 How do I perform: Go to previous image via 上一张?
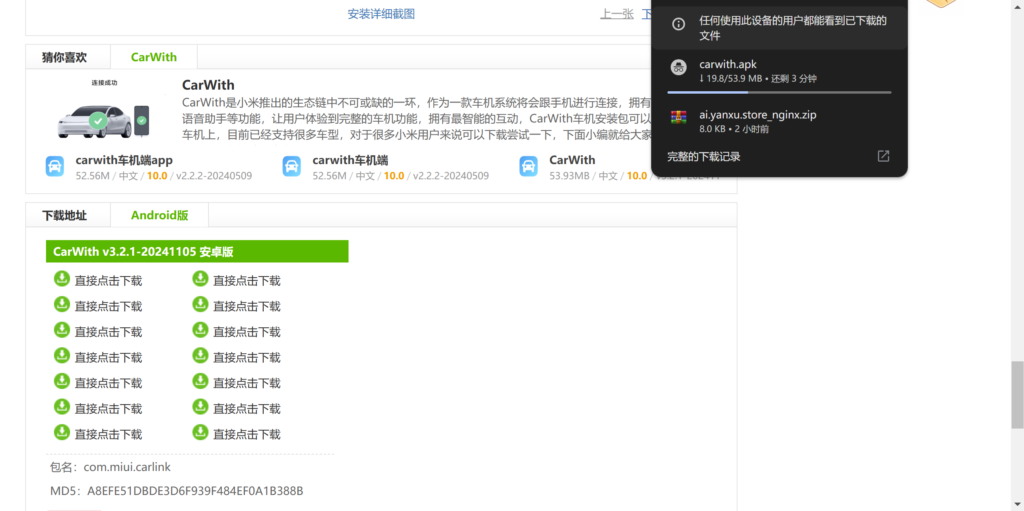616,14
